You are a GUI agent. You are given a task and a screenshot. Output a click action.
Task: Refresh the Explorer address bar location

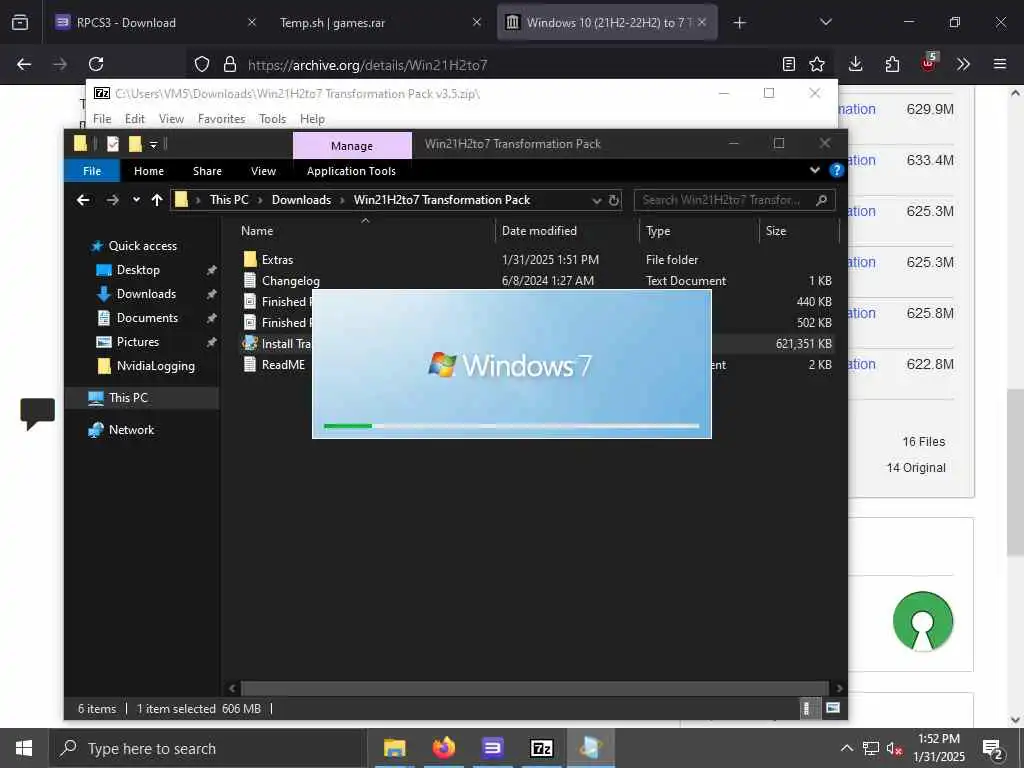click(x=614, y=200)
